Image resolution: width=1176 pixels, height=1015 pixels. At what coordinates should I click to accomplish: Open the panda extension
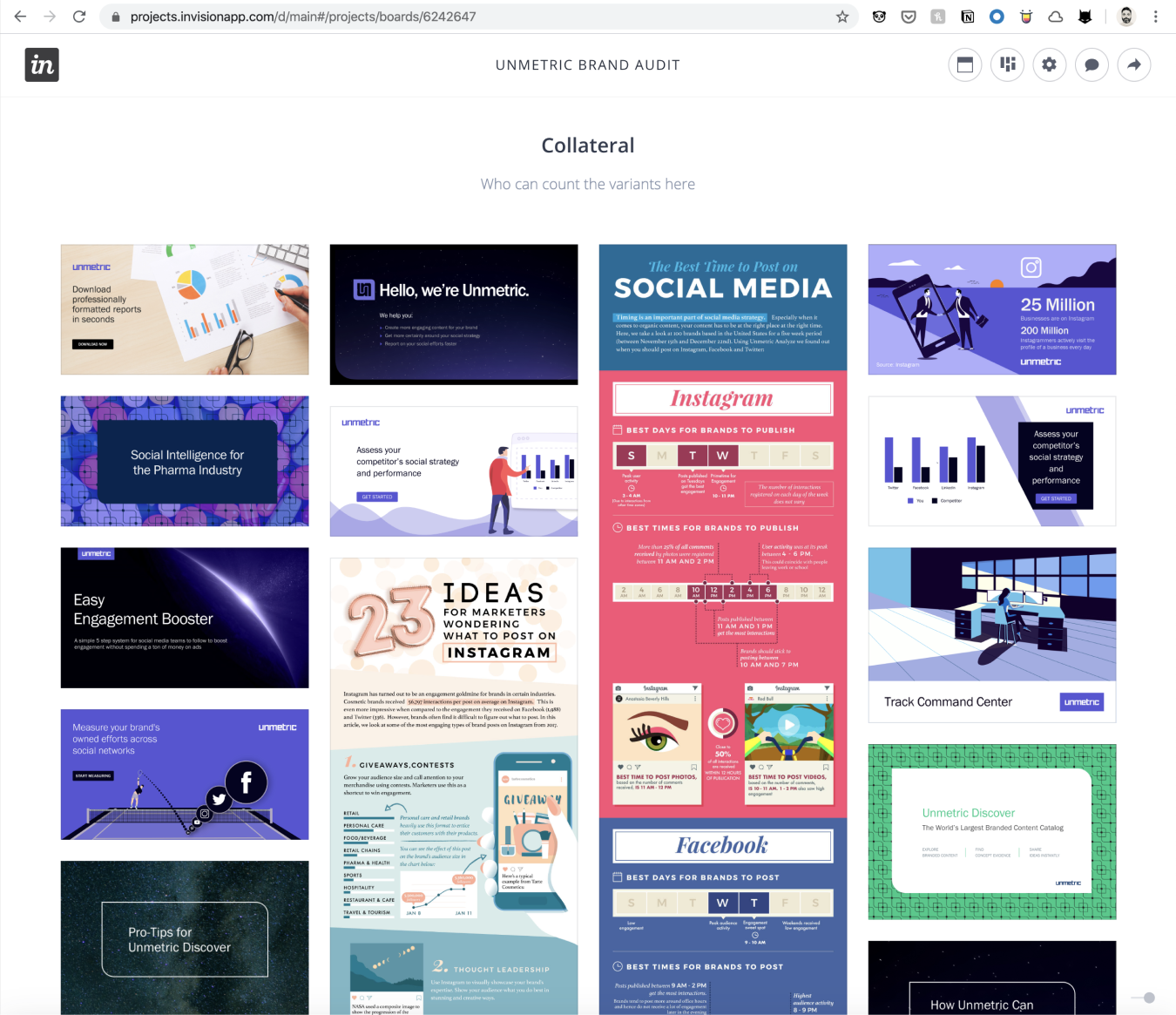(x=880, y=17)
